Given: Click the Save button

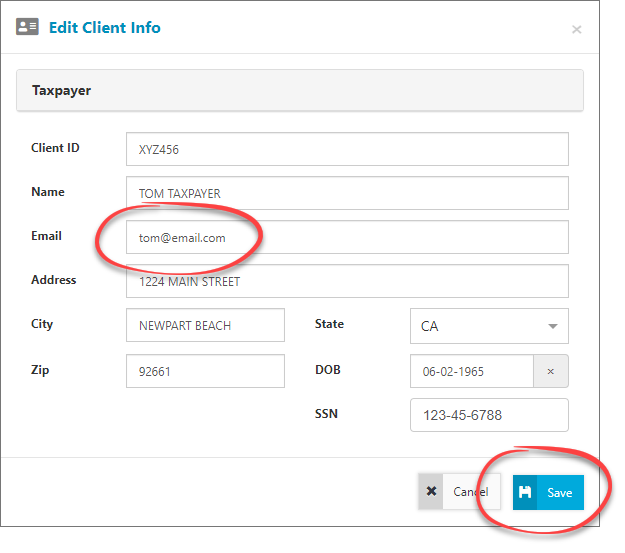Looking at the screenshot, I should 548,492.
